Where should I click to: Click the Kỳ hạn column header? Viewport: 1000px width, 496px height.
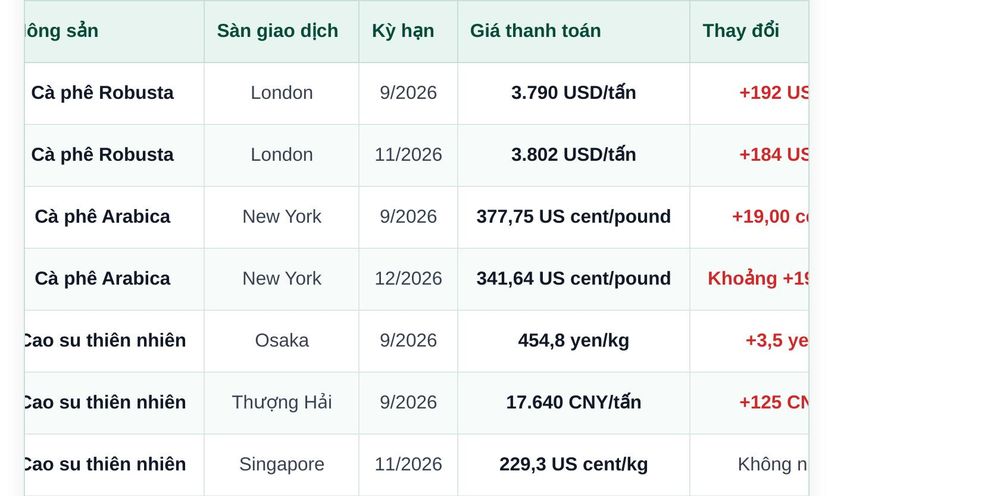(403, 31)
